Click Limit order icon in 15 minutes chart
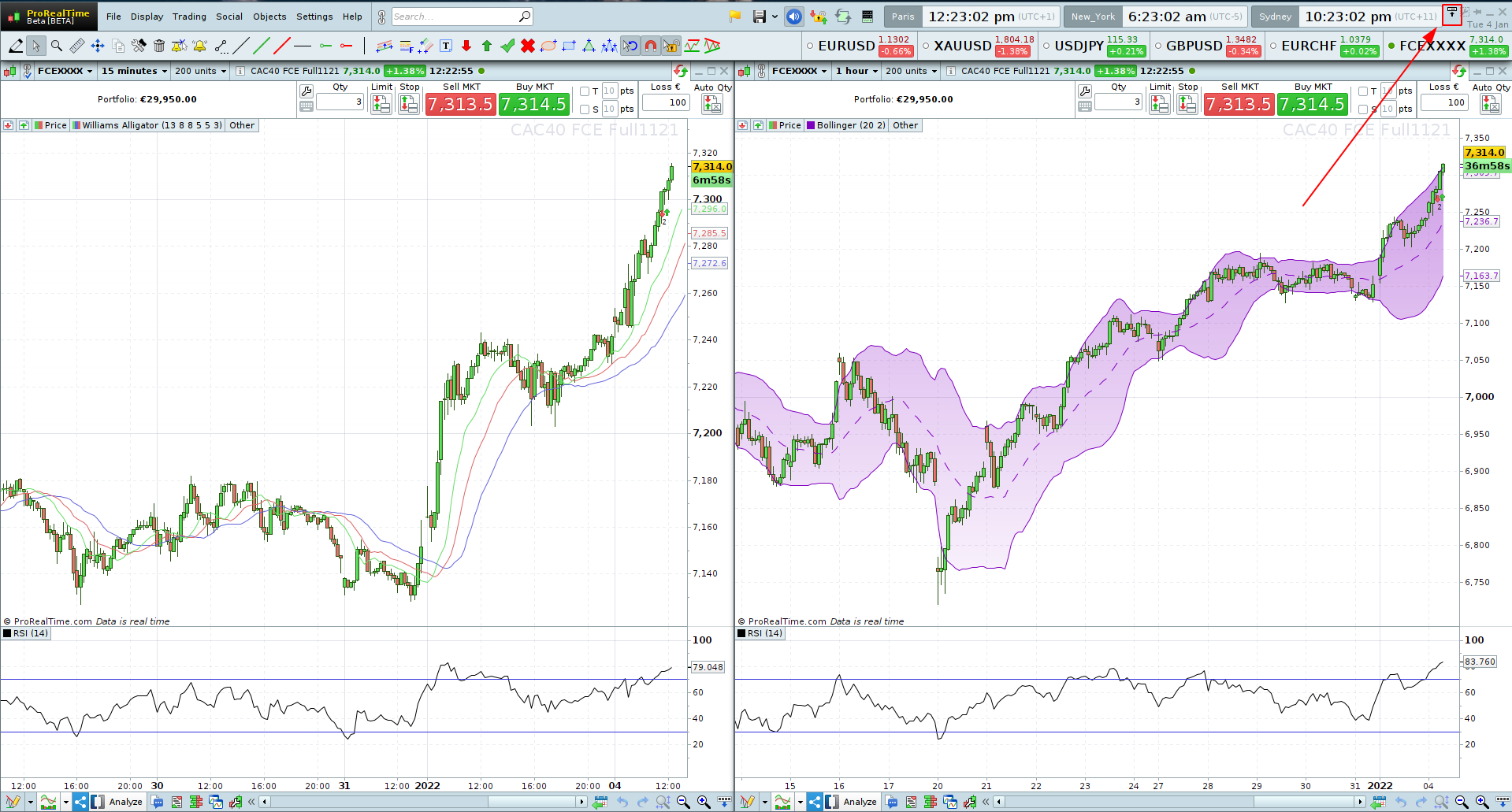Viewport: 1512px width, 812px height. (381, 103)
